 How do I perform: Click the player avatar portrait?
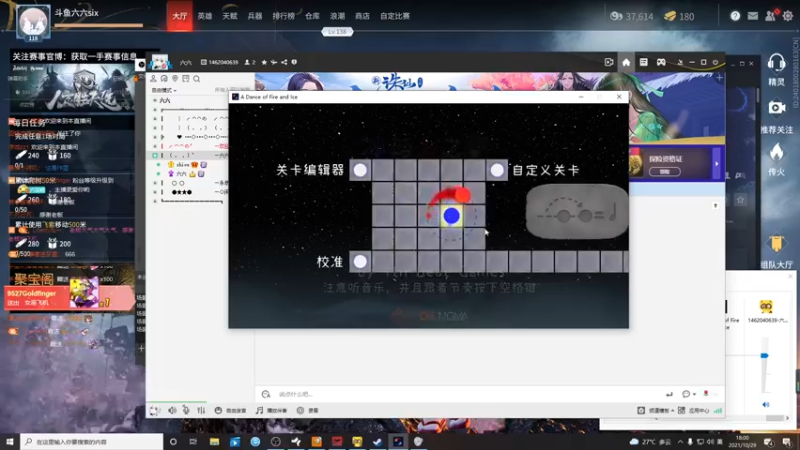33,22
